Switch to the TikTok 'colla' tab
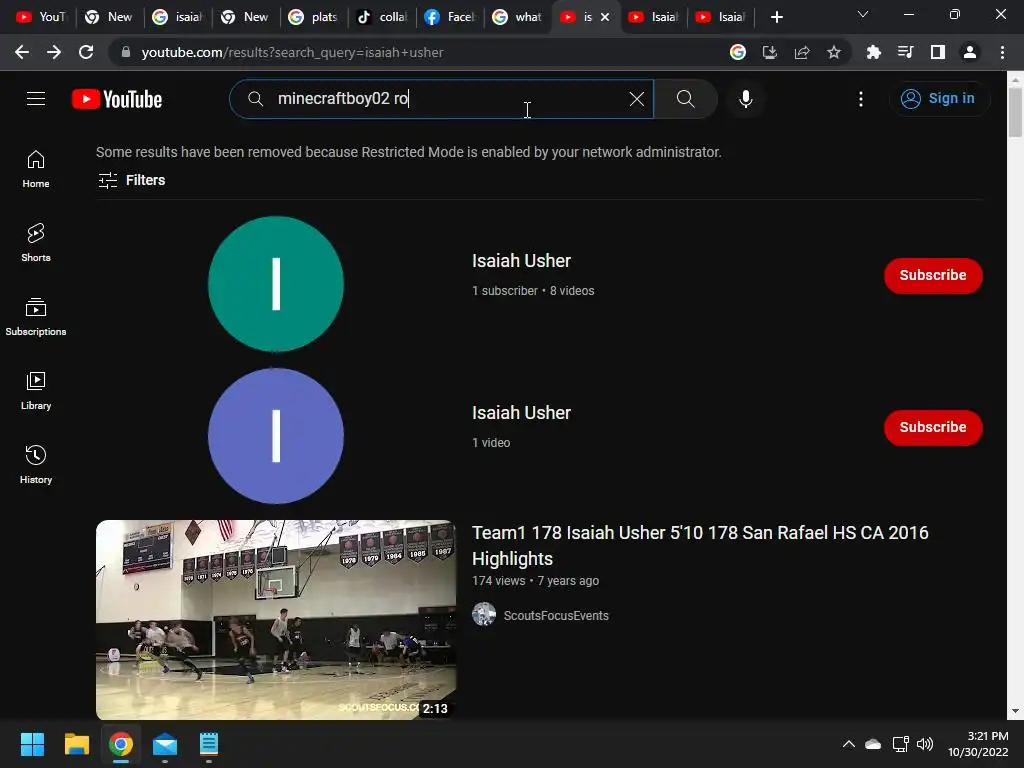This screenshot has width=1024, height=768. [x=382, y=17]
